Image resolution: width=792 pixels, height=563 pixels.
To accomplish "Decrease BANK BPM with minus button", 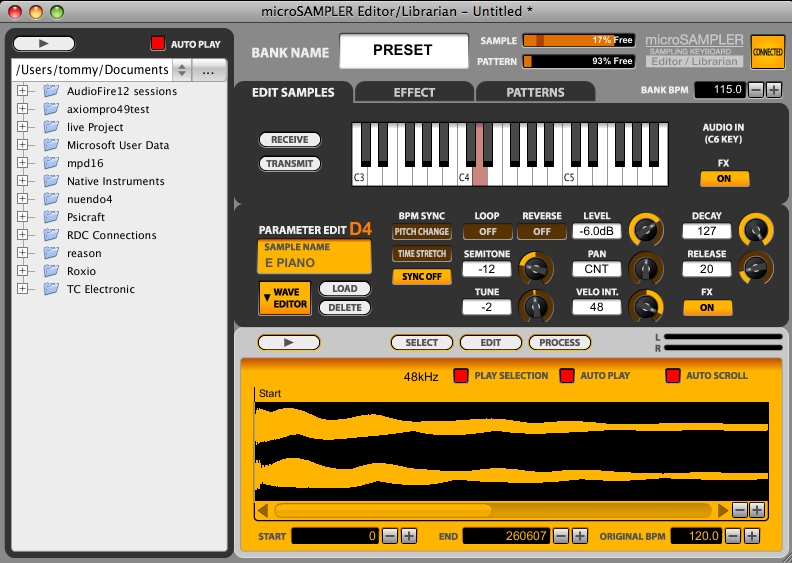I will pos(756,90).
